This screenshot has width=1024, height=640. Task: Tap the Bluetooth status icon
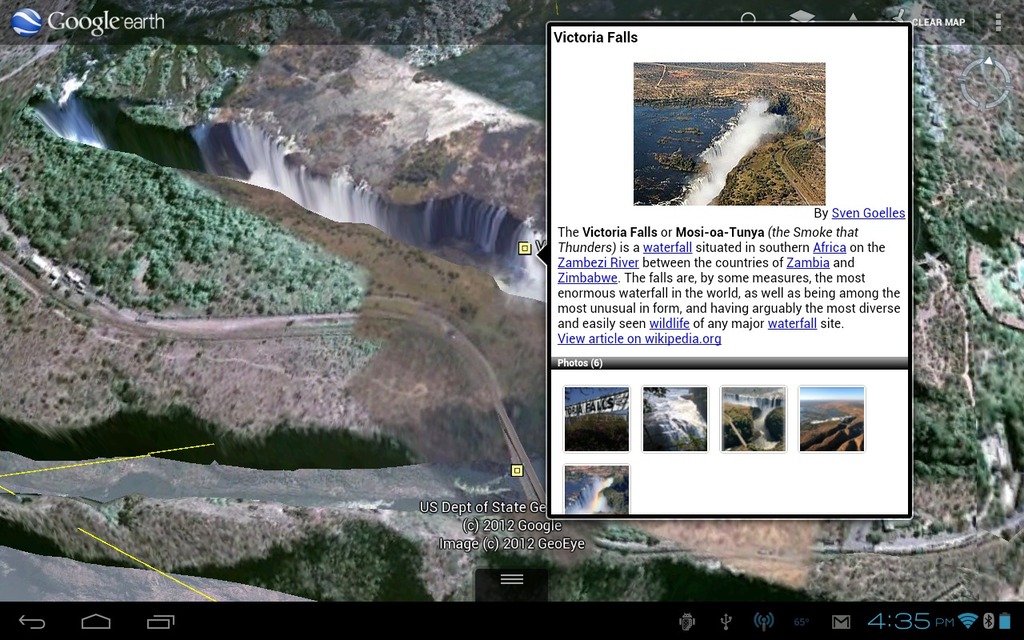click(989, 620)
